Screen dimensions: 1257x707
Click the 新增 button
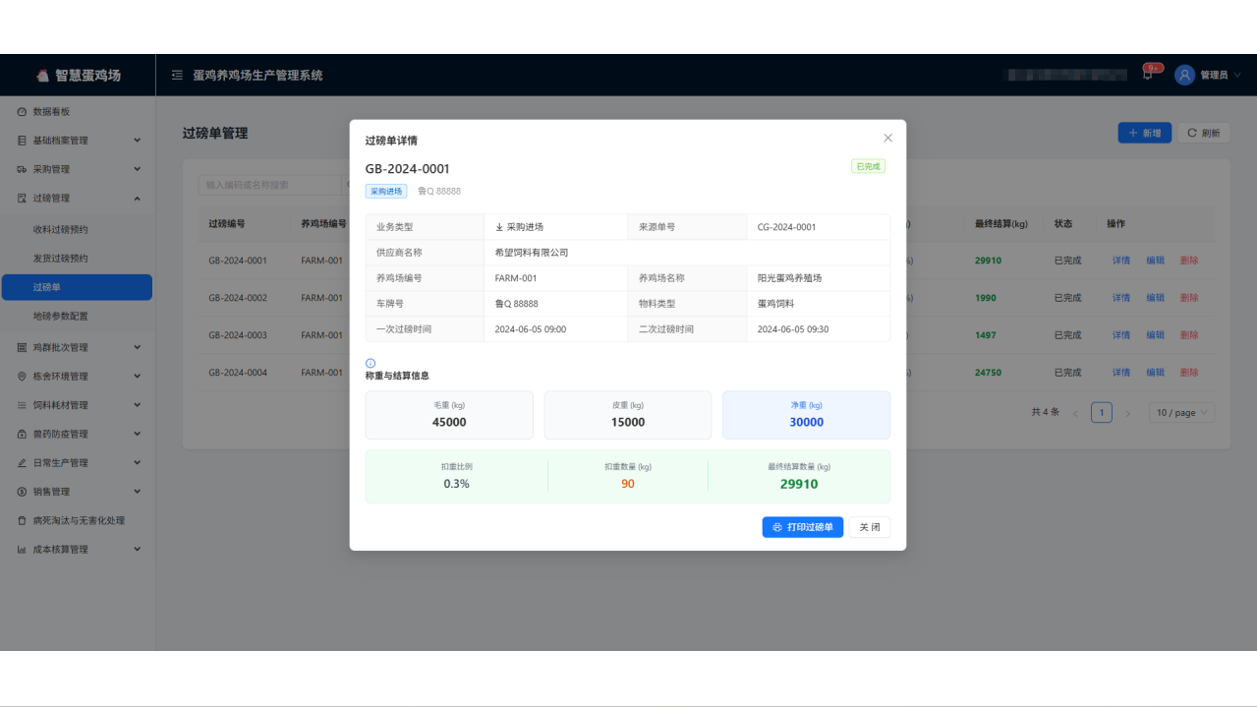click(1144, 133)
